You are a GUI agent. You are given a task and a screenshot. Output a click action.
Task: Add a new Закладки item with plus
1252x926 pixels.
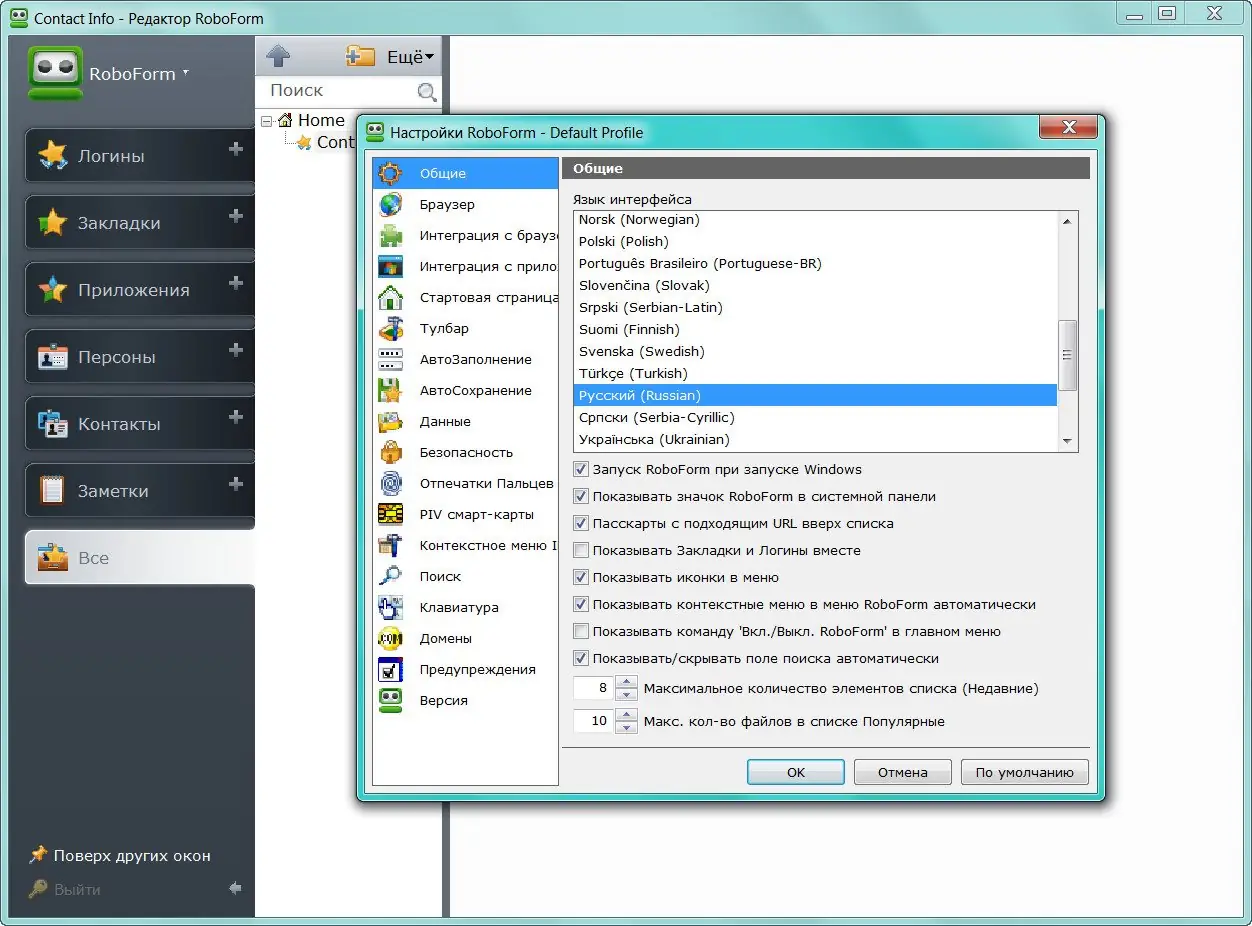[x=236, y=216]
